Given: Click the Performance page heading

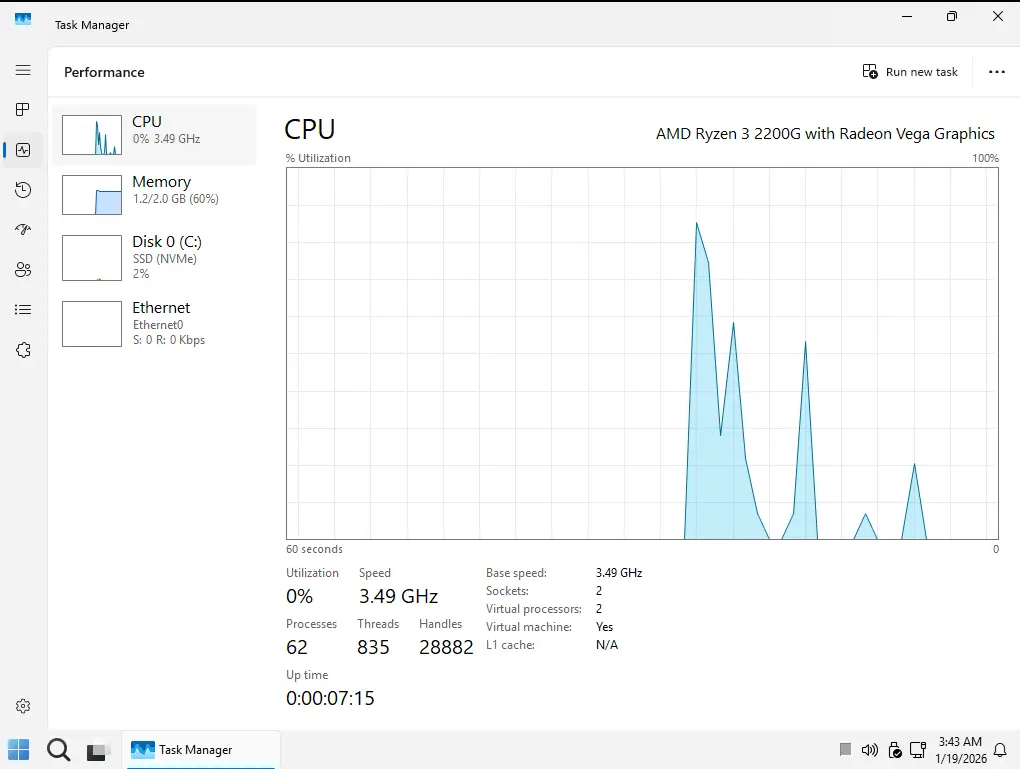Looking at the screenshot, I should click(x=104, y=72).
